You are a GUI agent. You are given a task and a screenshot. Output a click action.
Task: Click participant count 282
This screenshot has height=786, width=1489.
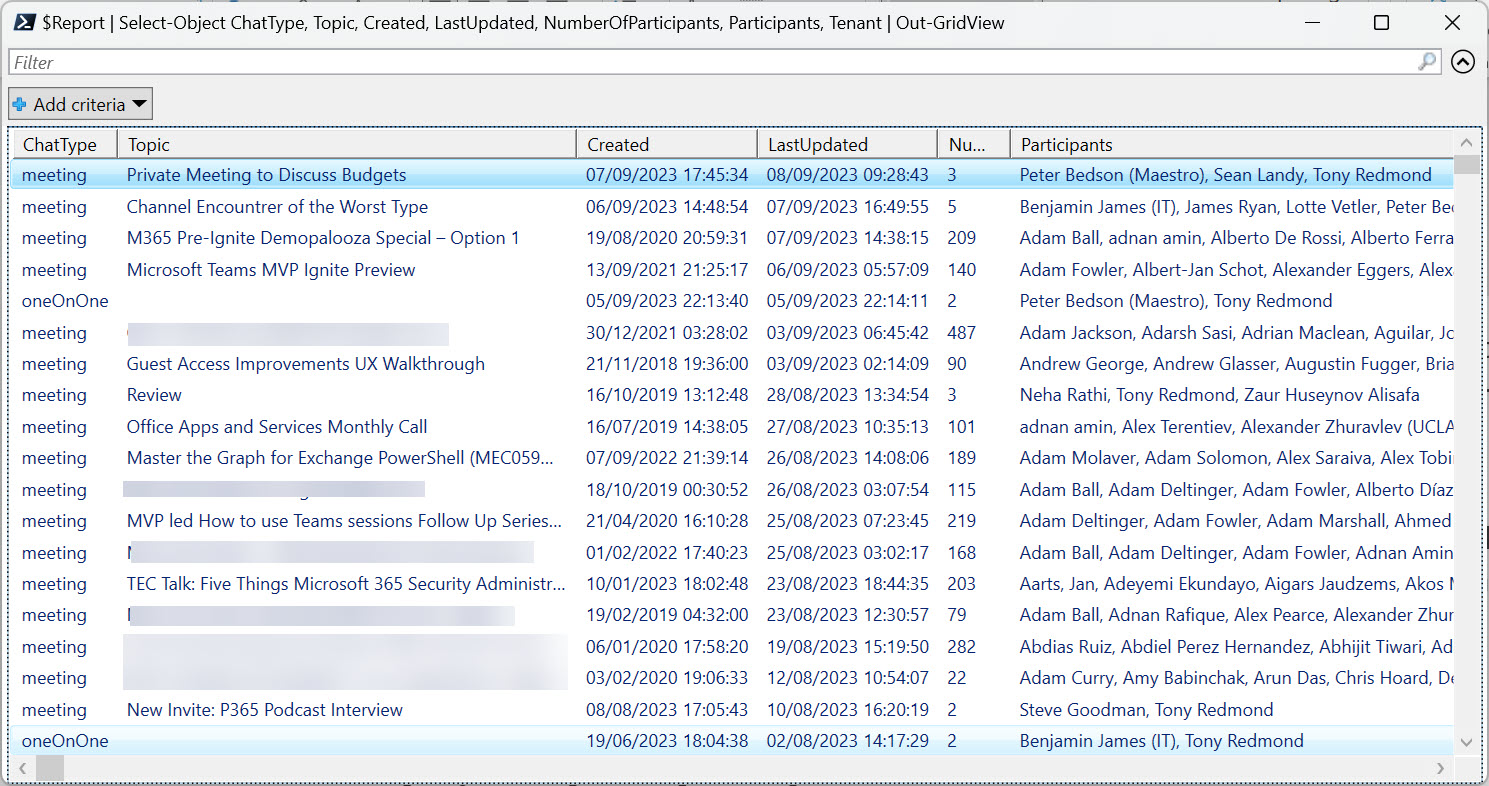coord(961,647)
